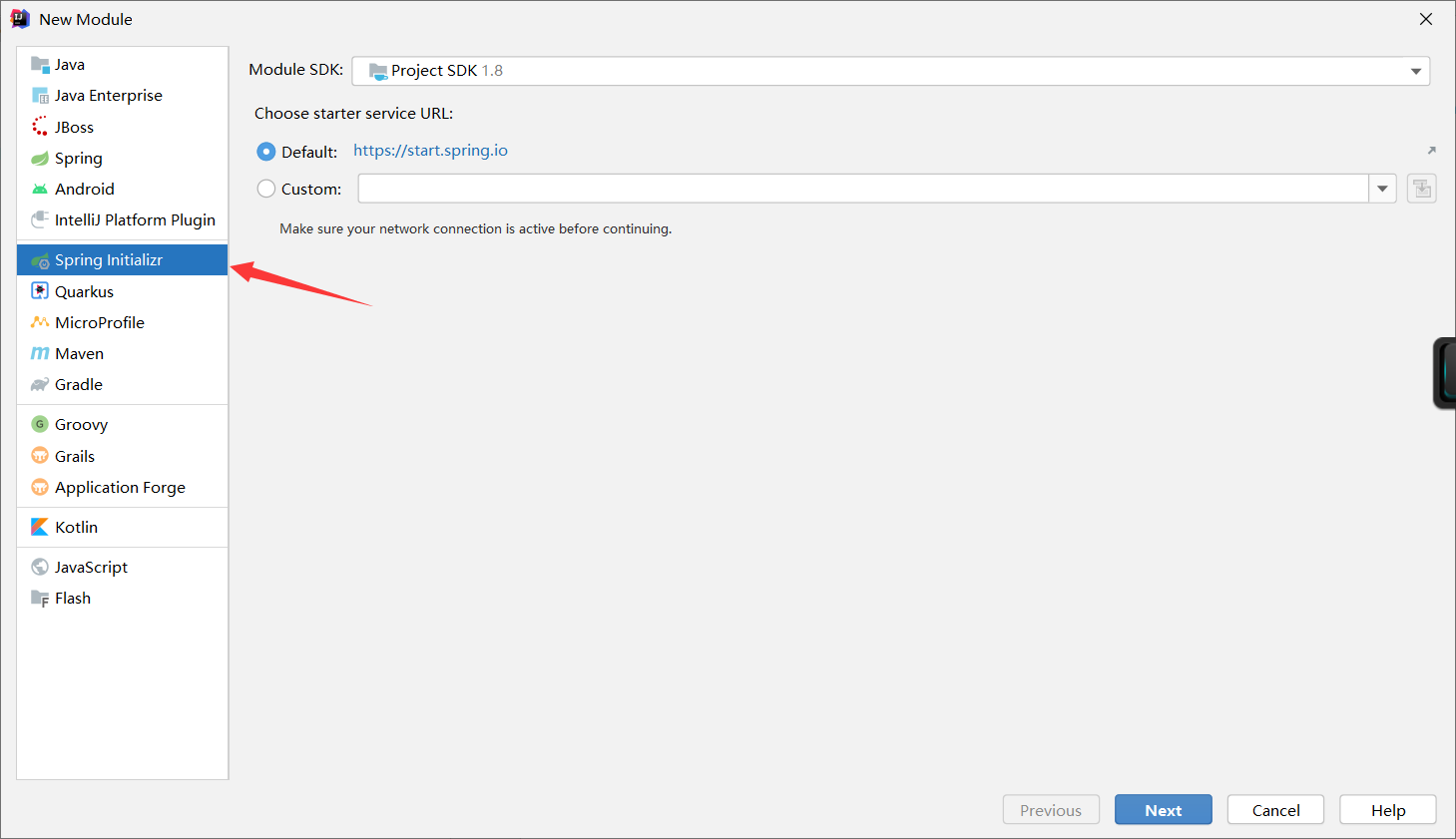Select the Android list entry
1456x839 pixels.
coord(123,190)
